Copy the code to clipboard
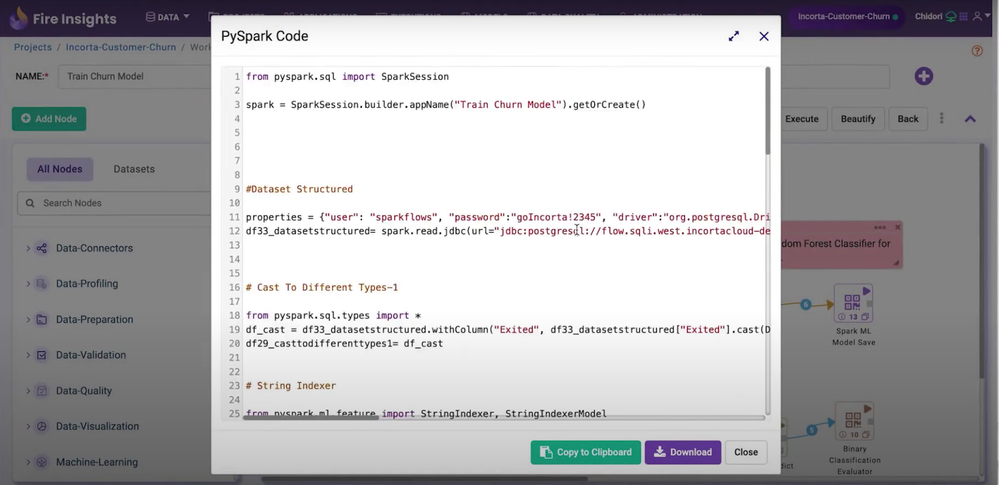Image resolution: width=999 pixels, height=485 pixels. click(585, 452)
